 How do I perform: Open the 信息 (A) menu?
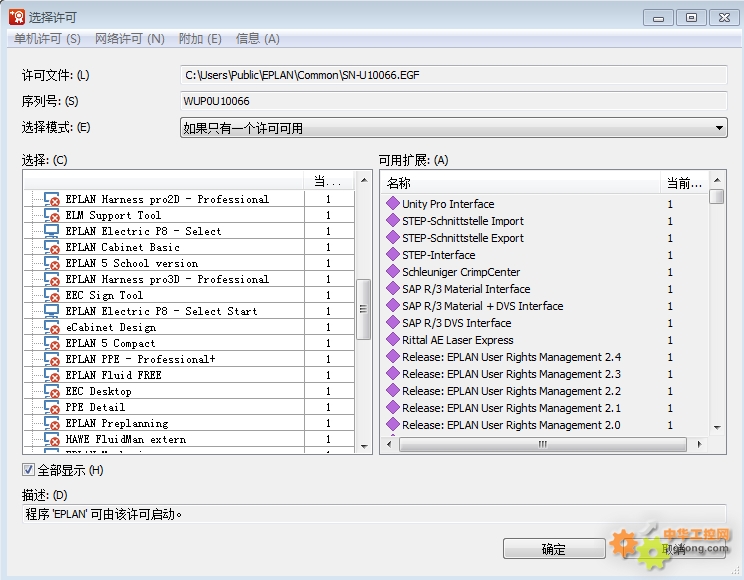pos(258,39)
